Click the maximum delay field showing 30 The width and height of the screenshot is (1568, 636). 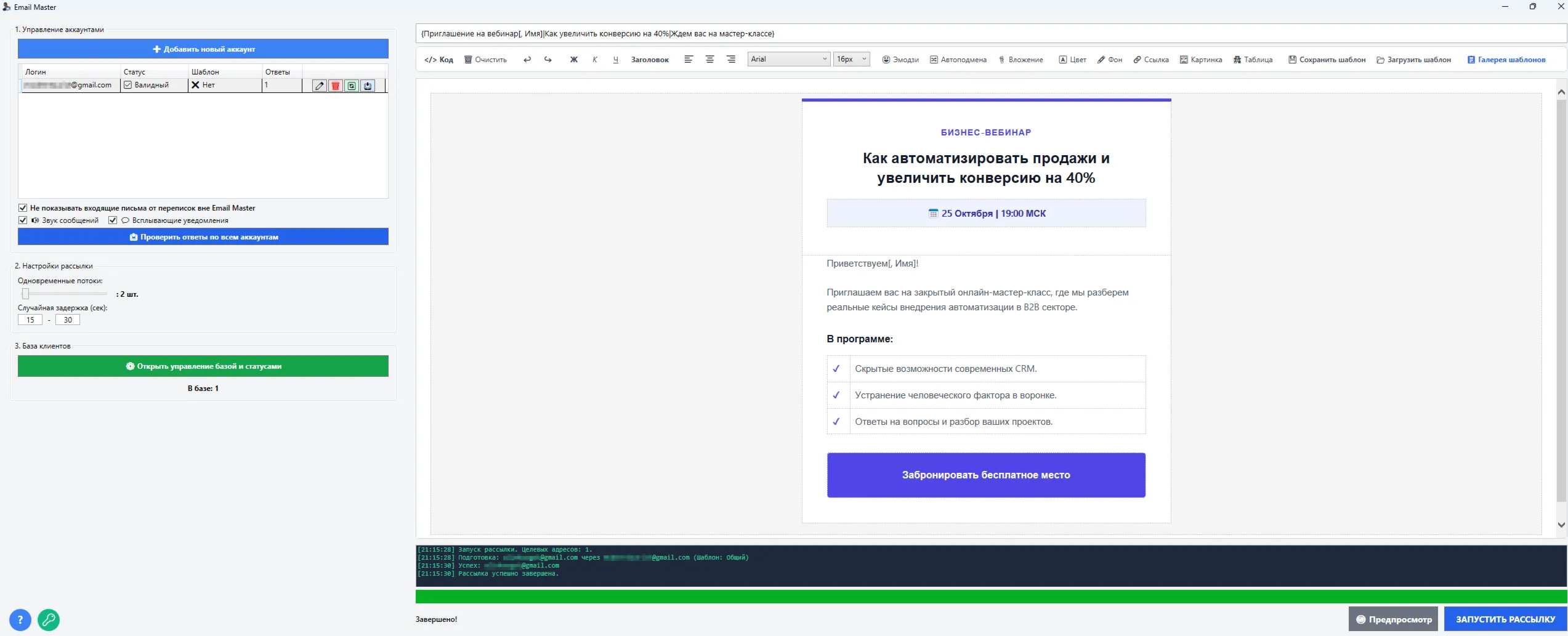point(68,320)
